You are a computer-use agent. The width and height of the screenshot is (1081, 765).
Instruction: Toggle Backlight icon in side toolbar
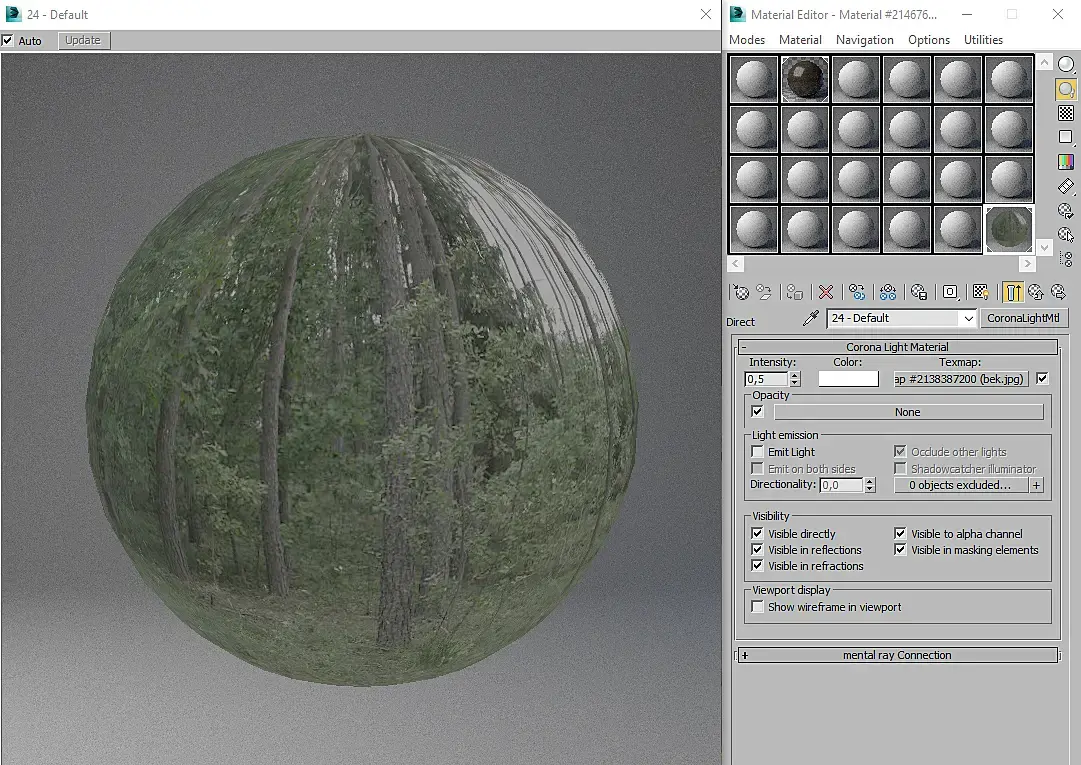pos(1066,89)
